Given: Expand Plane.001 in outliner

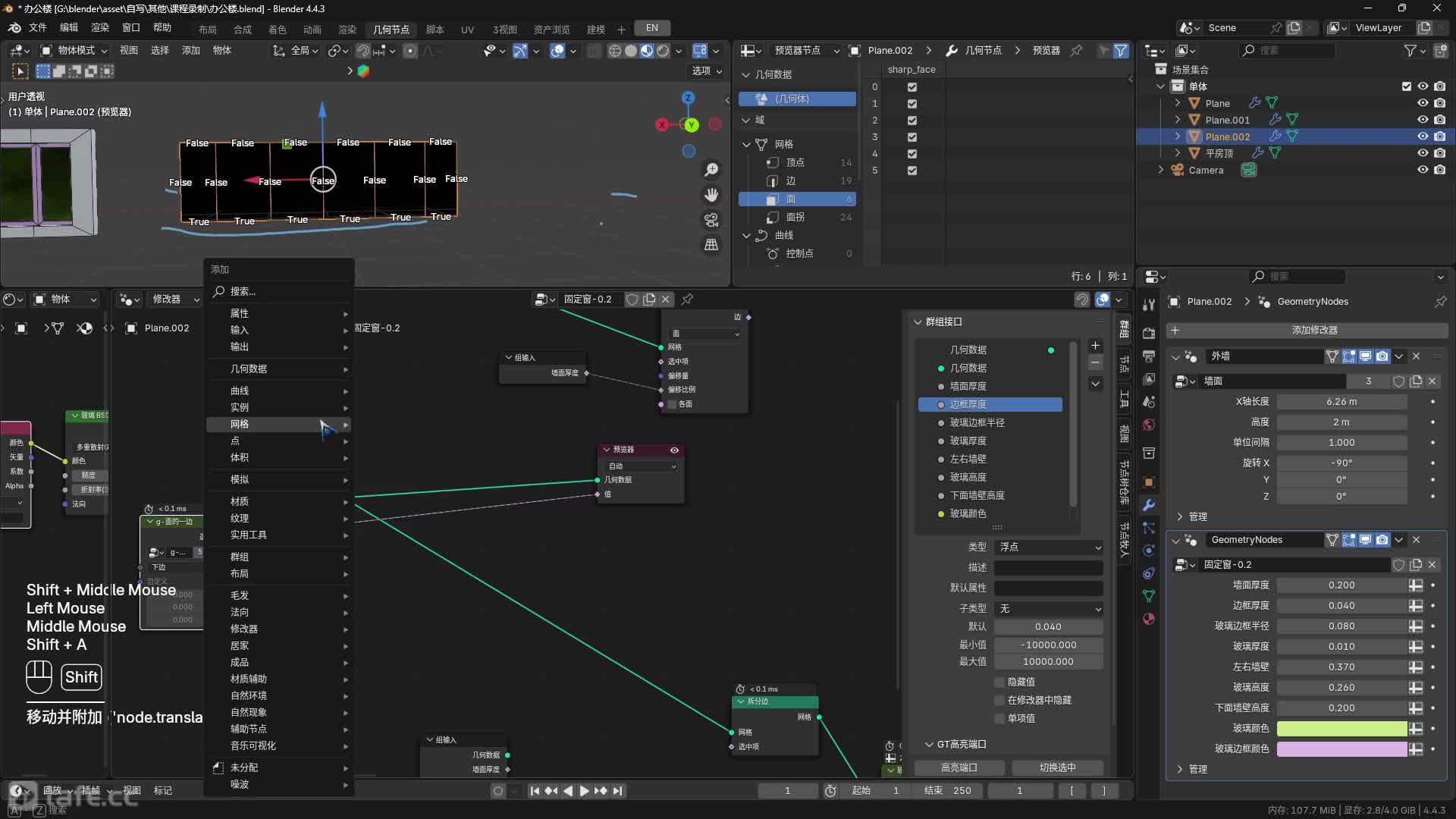Looking at the screenshot, I should (1177, 120).
